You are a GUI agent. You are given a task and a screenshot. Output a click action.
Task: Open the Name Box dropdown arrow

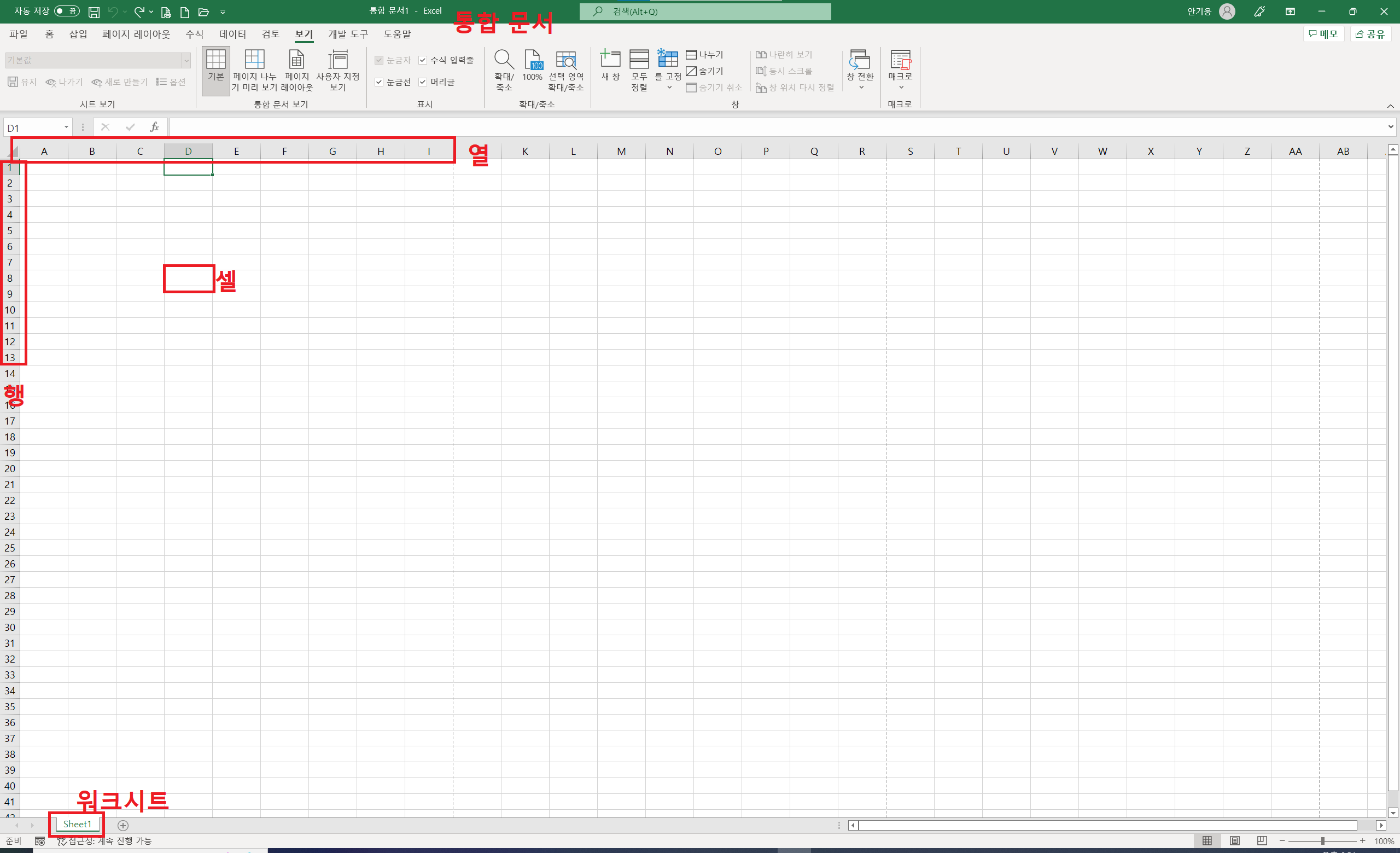click(x=67, y=127)
